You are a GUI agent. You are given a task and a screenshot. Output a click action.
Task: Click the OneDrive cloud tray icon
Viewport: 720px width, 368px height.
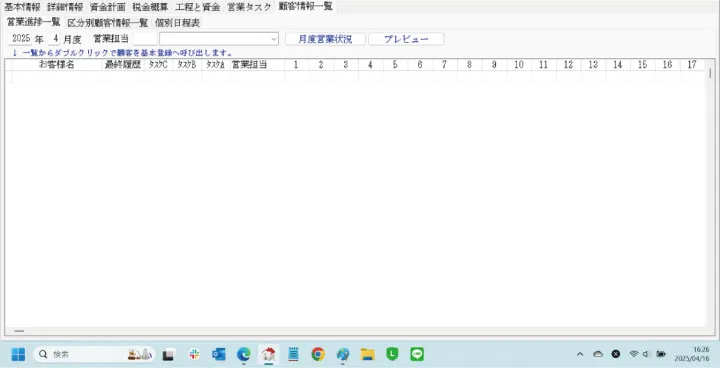tap(598, 354)
